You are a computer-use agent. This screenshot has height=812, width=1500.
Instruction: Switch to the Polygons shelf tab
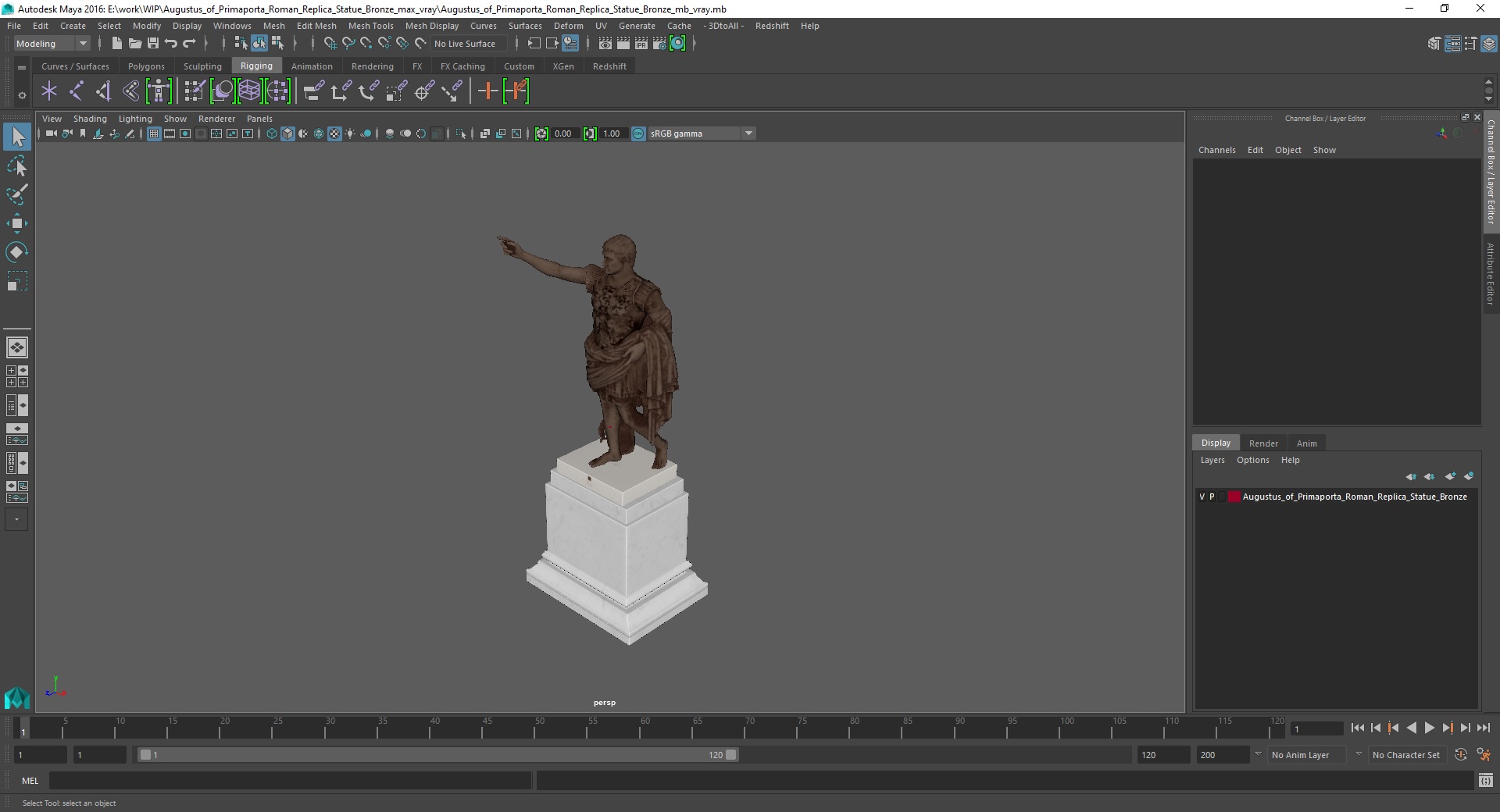(146, 66)
